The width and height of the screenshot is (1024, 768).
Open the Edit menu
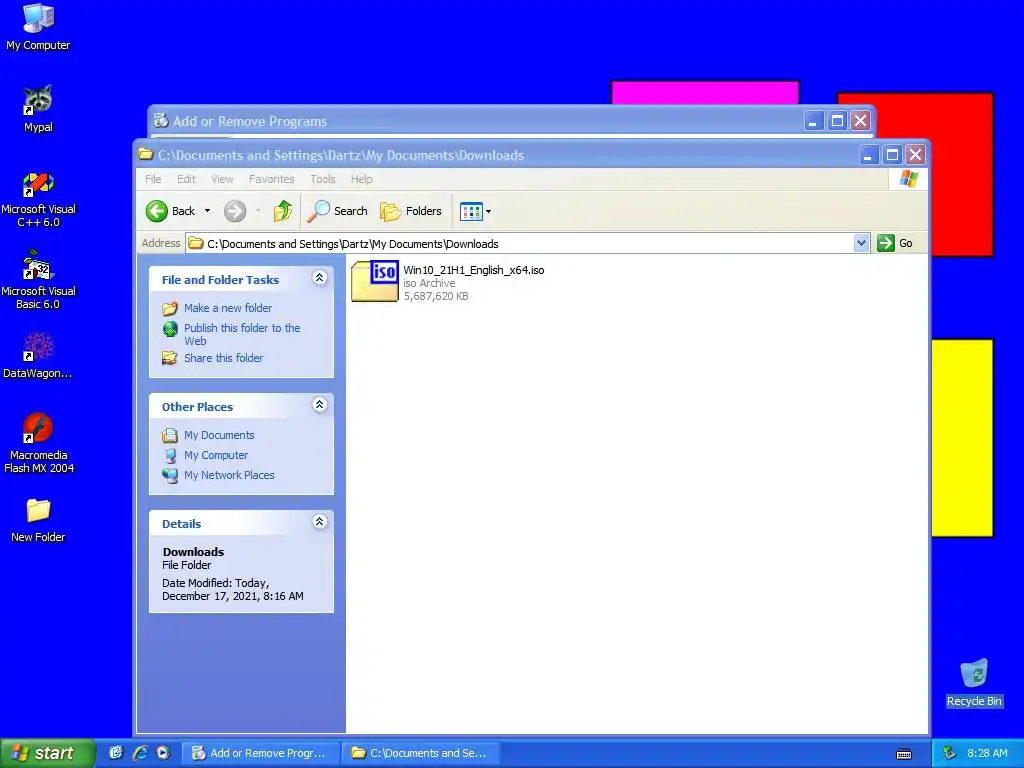point(186,179)
